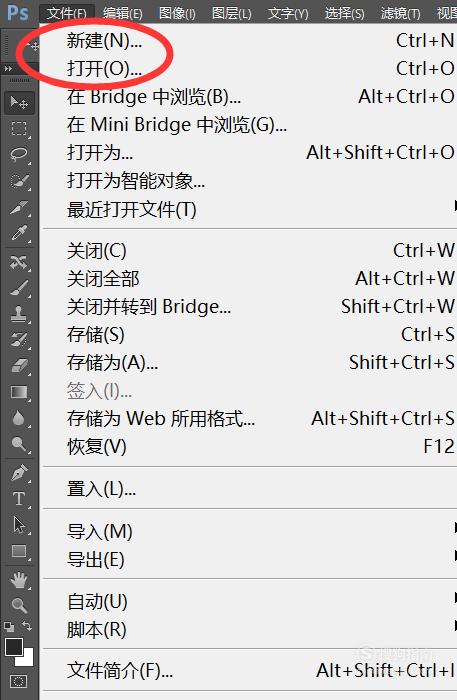Select the Rectangular Marquee tool
Image resolution: width=457 pixels, height=700 pixels.
[x=19, y=129]
